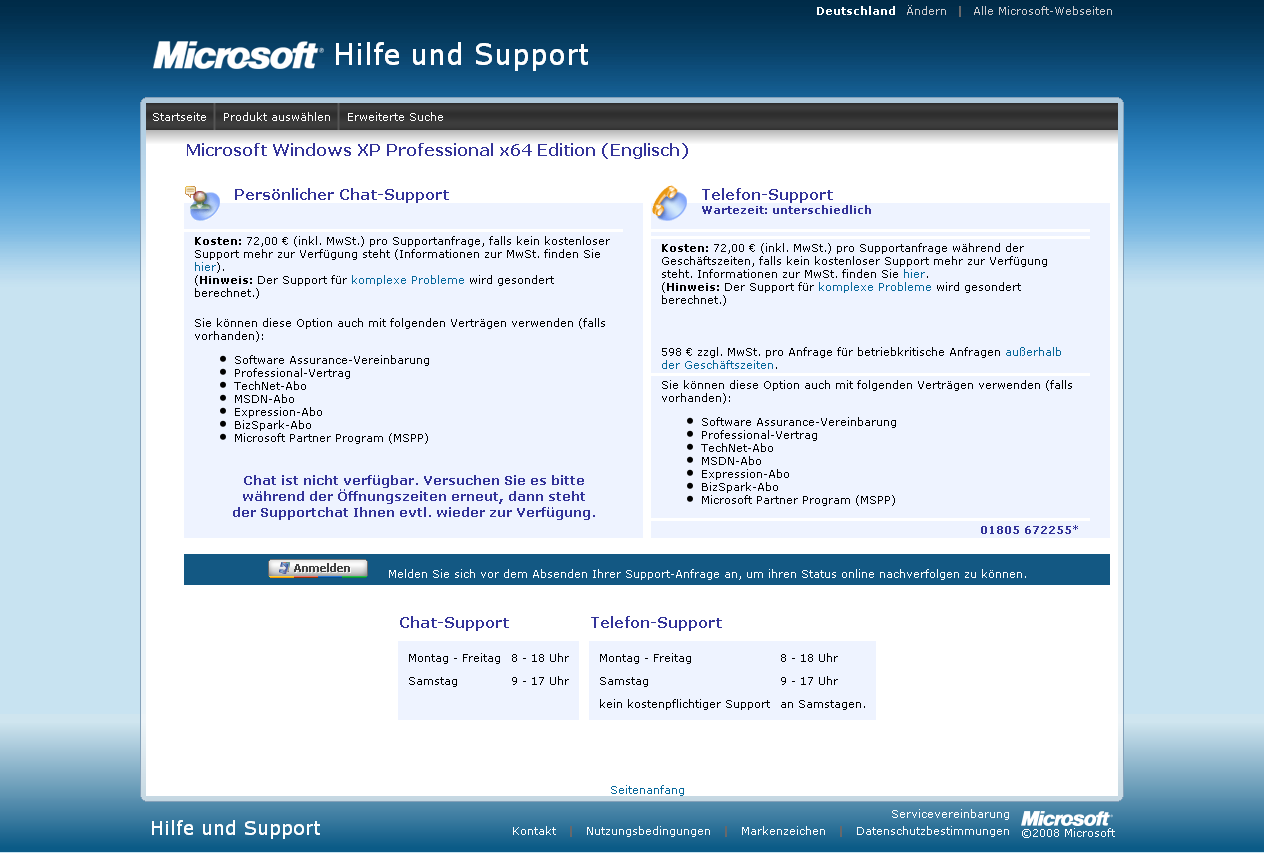Click '©2008 Microsoft' copyright text

tap(1068, 833)
